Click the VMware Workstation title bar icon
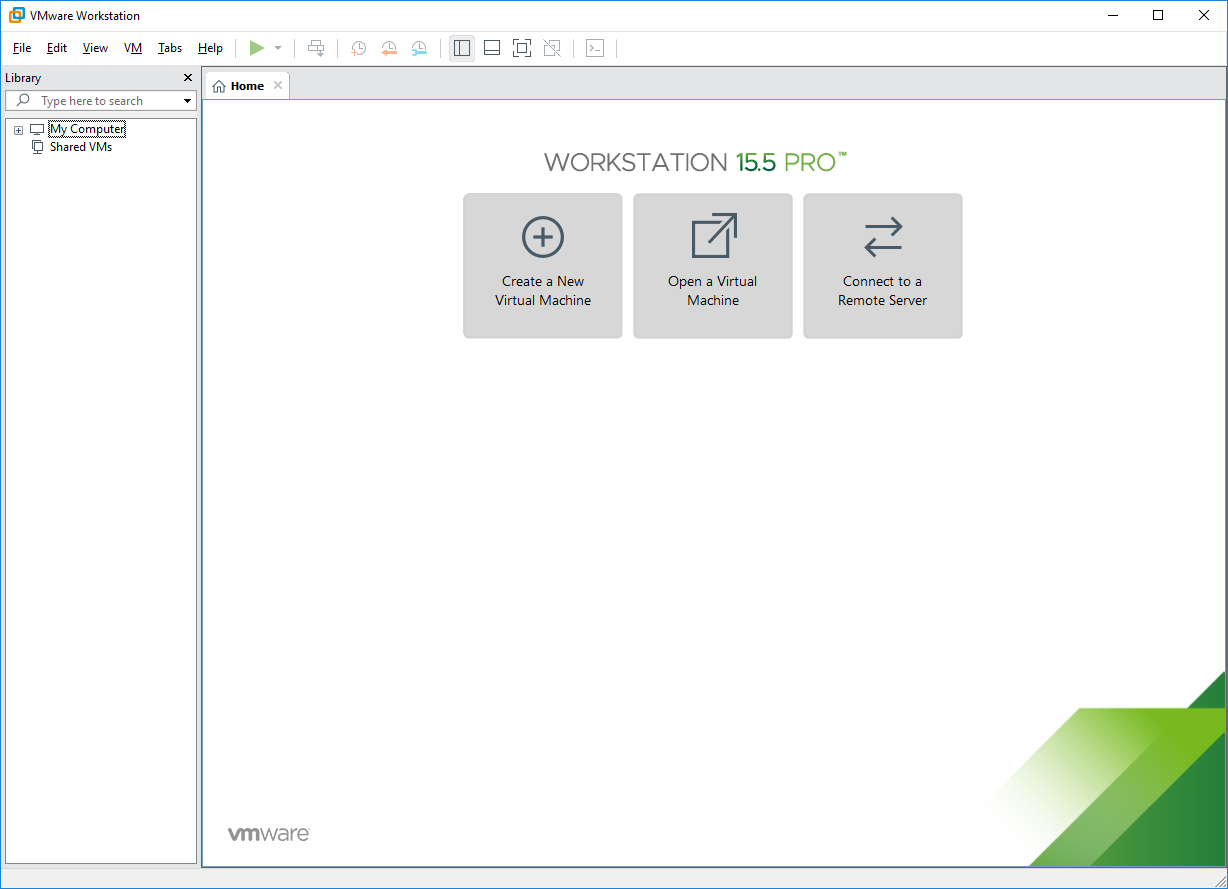 [x=16, y=16]
